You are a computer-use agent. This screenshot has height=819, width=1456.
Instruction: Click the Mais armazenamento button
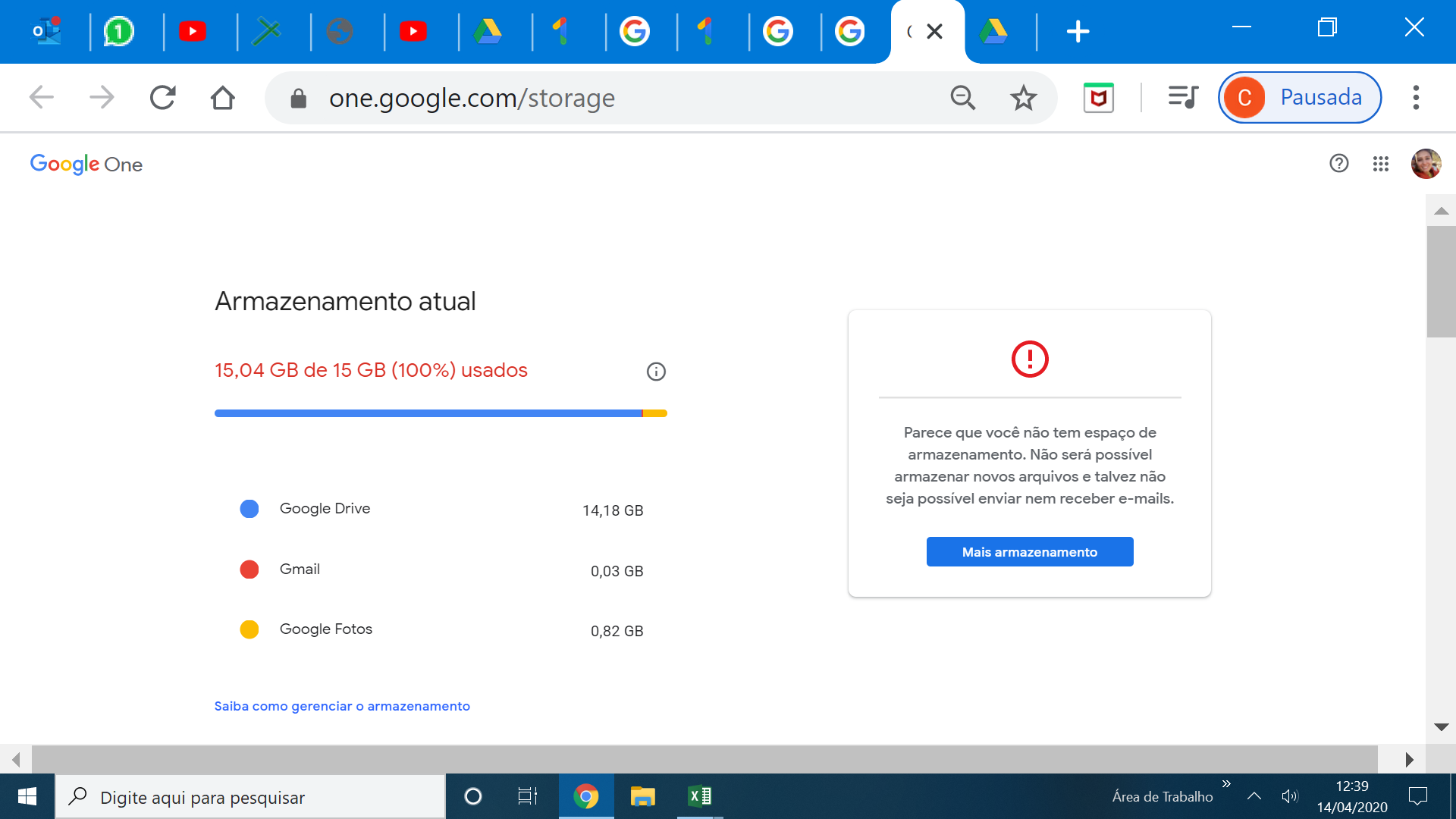tap(1029, 552)
